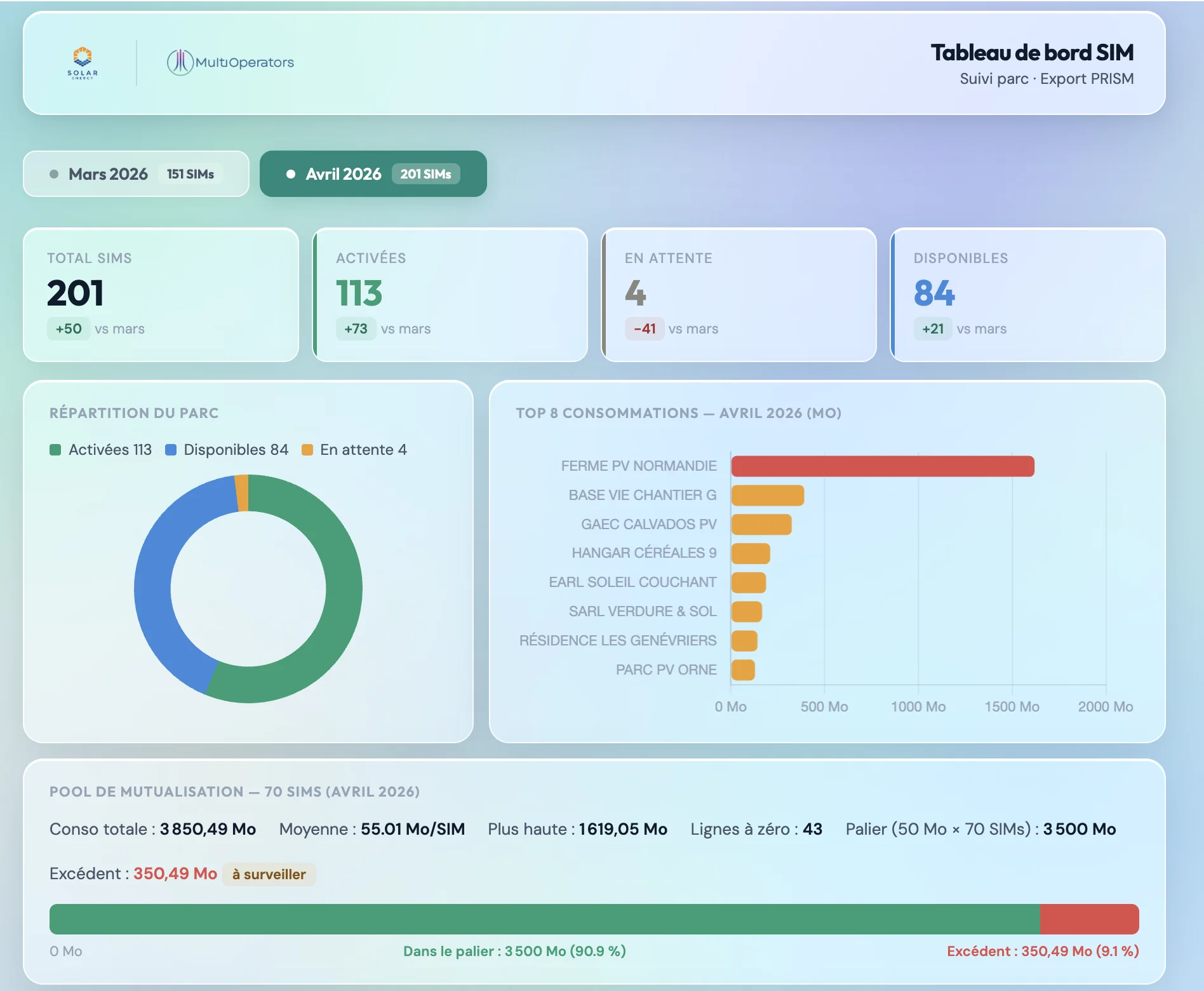
Task: Click the 'EARL SOLEIL COUCHANT' label
Action: [x=632, y=583]
